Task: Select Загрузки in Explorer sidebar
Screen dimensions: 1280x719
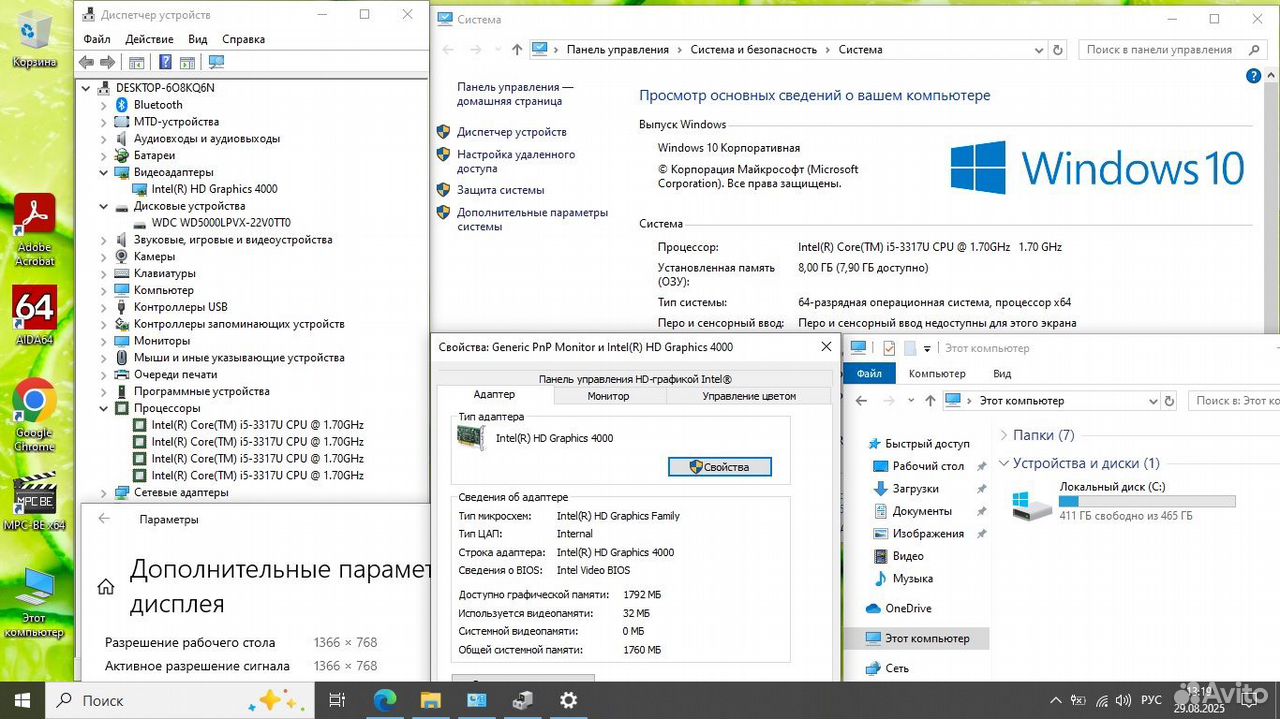Action: [915, 489]
